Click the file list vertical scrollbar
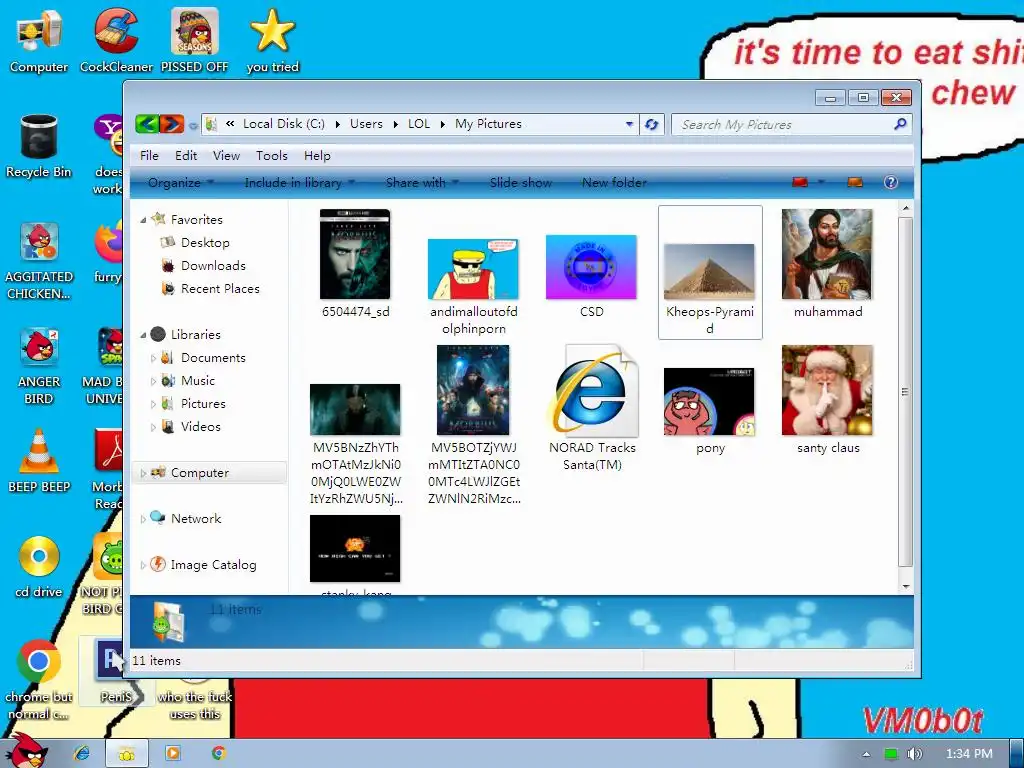 coord(905,392)
